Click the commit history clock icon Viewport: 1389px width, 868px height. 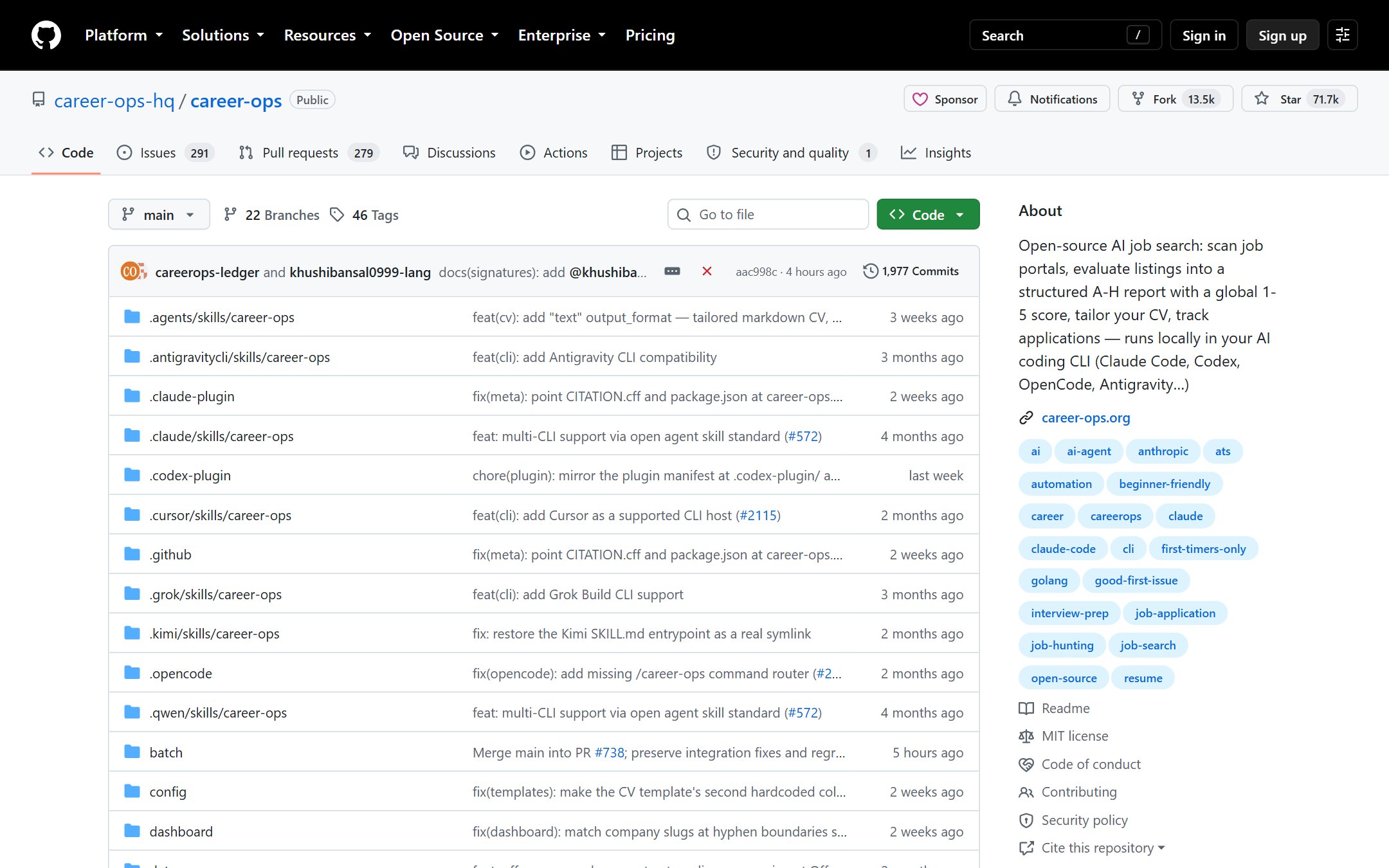click(x=870, y=271)
